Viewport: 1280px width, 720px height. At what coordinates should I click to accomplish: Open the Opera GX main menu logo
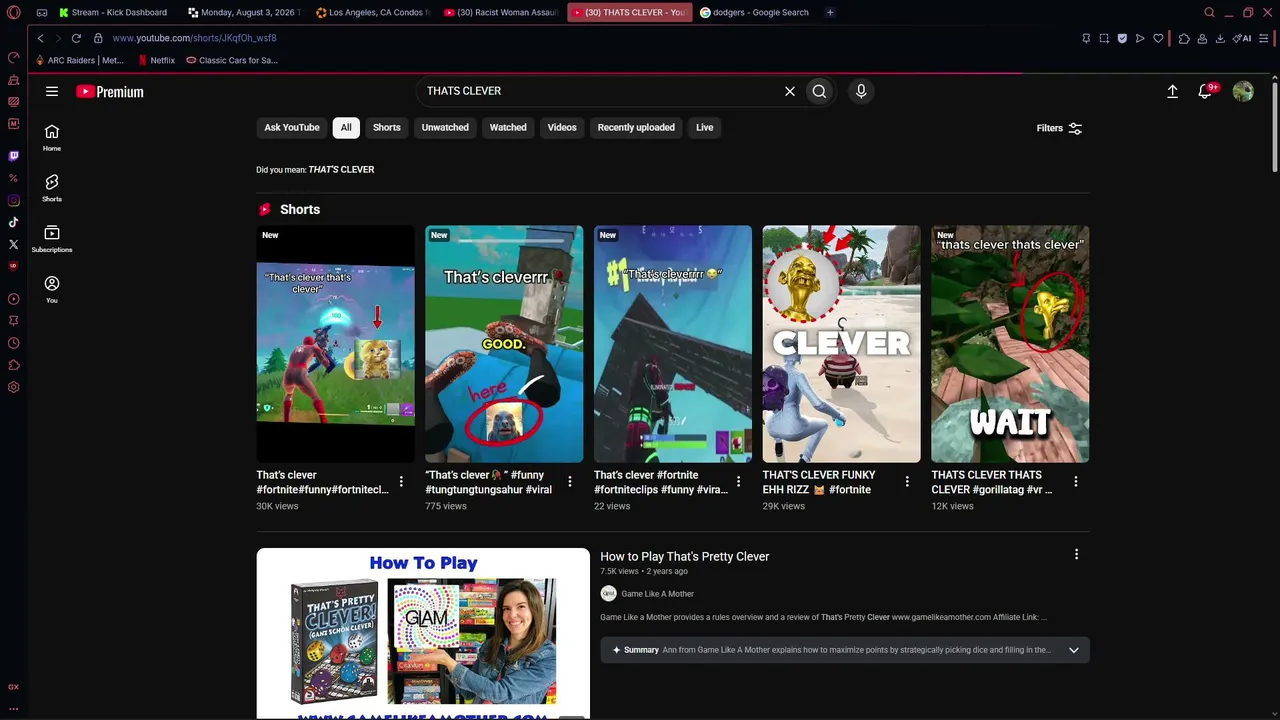click(13, 13)
